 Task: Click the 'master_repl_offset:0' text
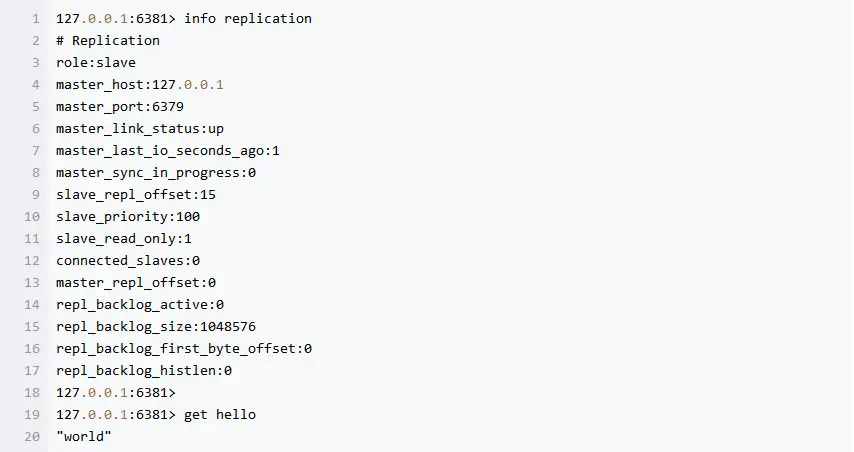point(136,283)
